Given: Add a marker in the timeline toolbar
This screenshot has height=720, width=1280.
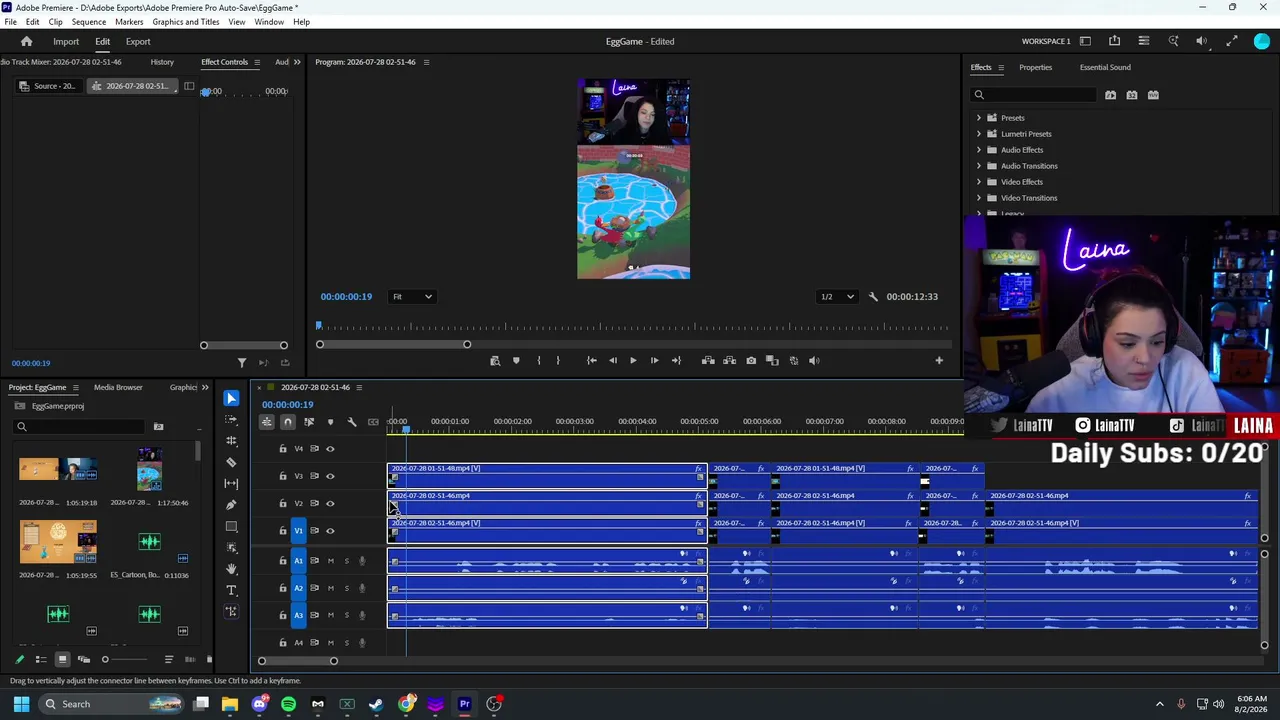Looking at the screenshot, I should (330, 422).
